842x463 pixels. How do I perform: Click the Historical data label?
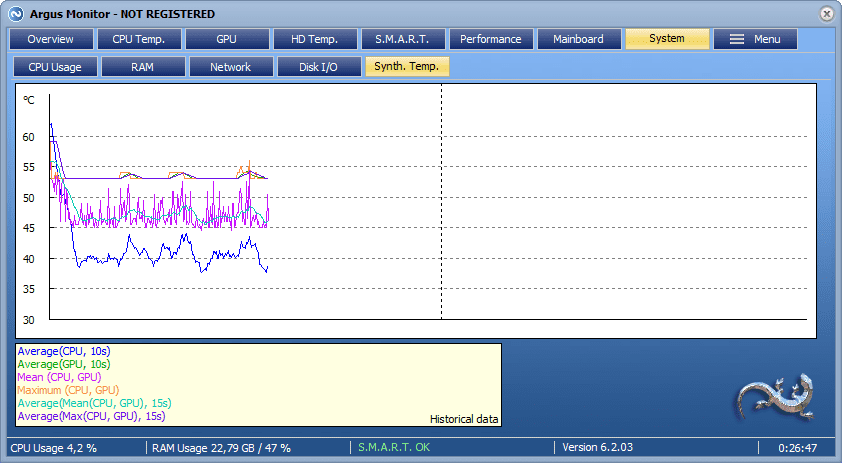(x=464, y=419)
